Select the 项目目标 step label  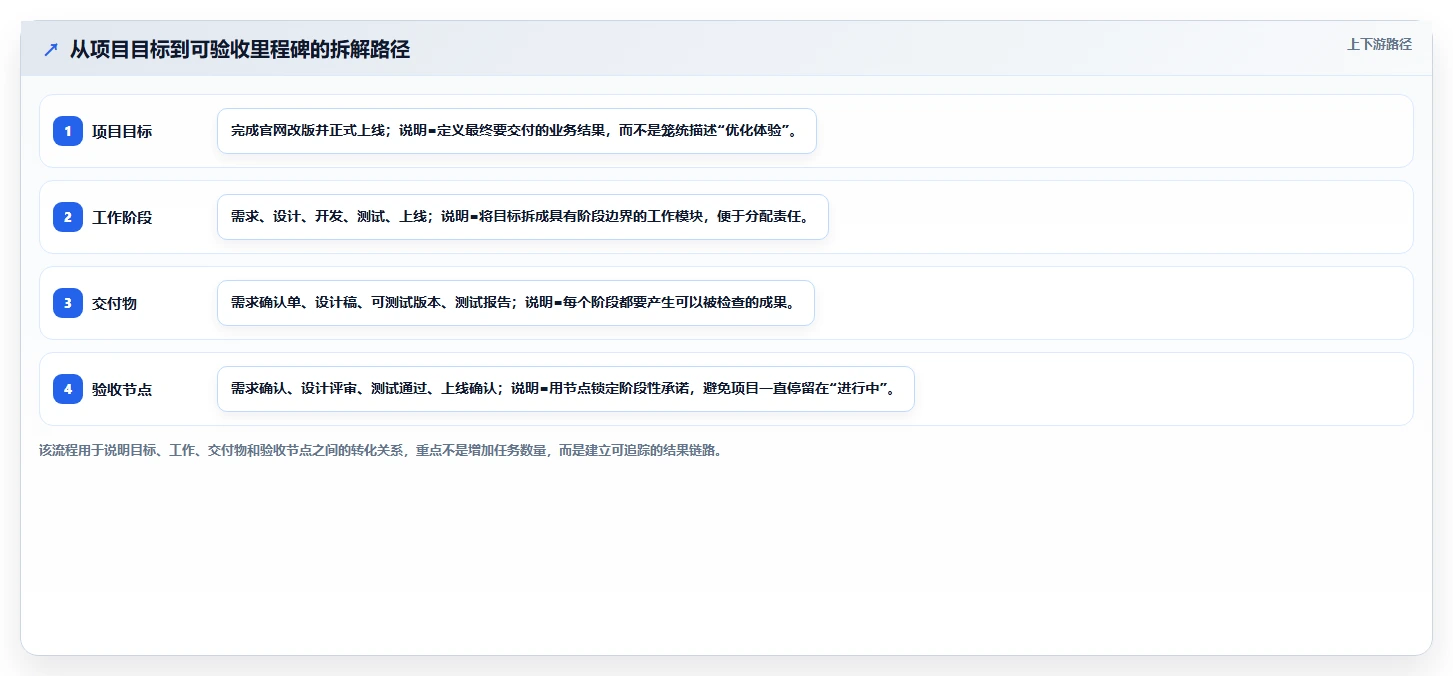click(x=122, y=131)
